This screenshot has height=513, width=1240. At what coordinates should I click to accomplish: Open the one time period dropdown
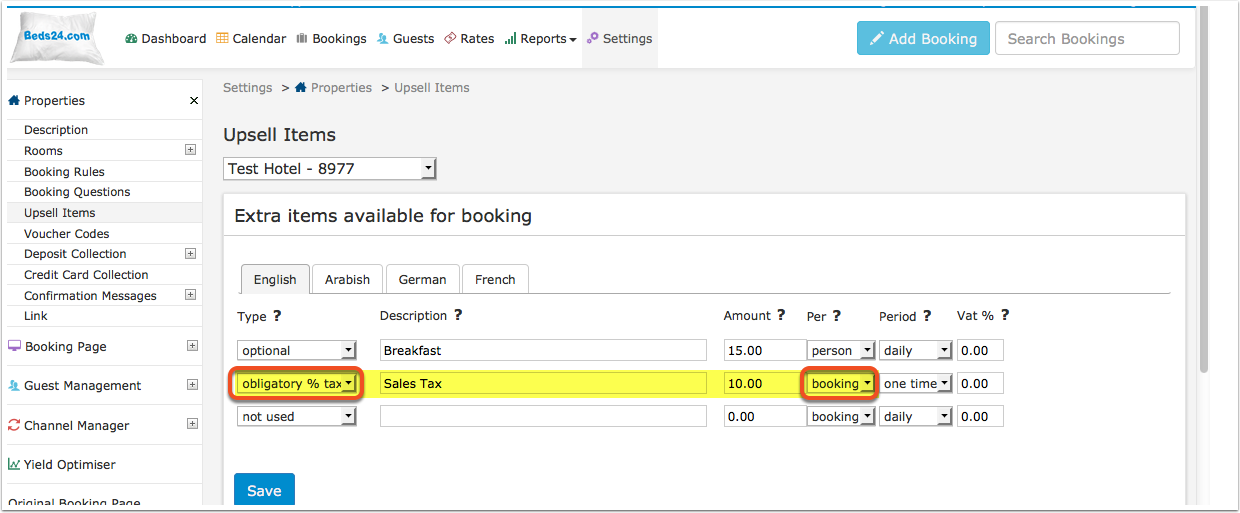915,384
